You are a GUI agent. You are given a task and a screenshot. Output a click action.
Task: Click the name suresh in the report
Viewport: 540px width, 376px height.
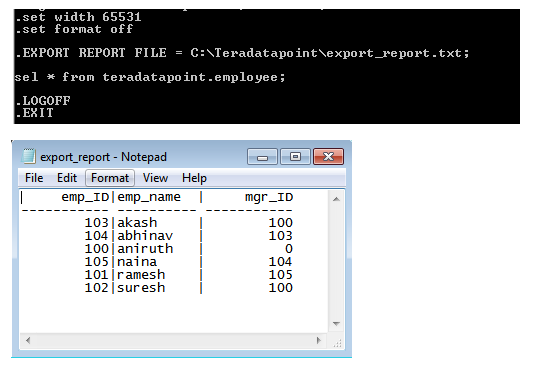[x=141, y=288]
